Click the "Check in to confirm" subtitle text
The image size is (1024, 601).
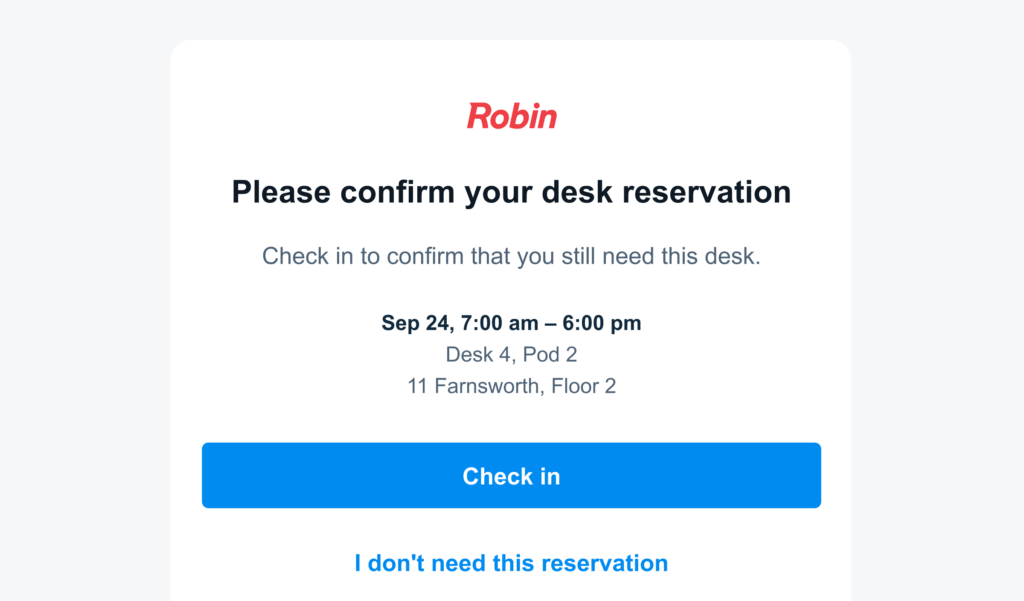pyautogui.click(x=511, y=256)
